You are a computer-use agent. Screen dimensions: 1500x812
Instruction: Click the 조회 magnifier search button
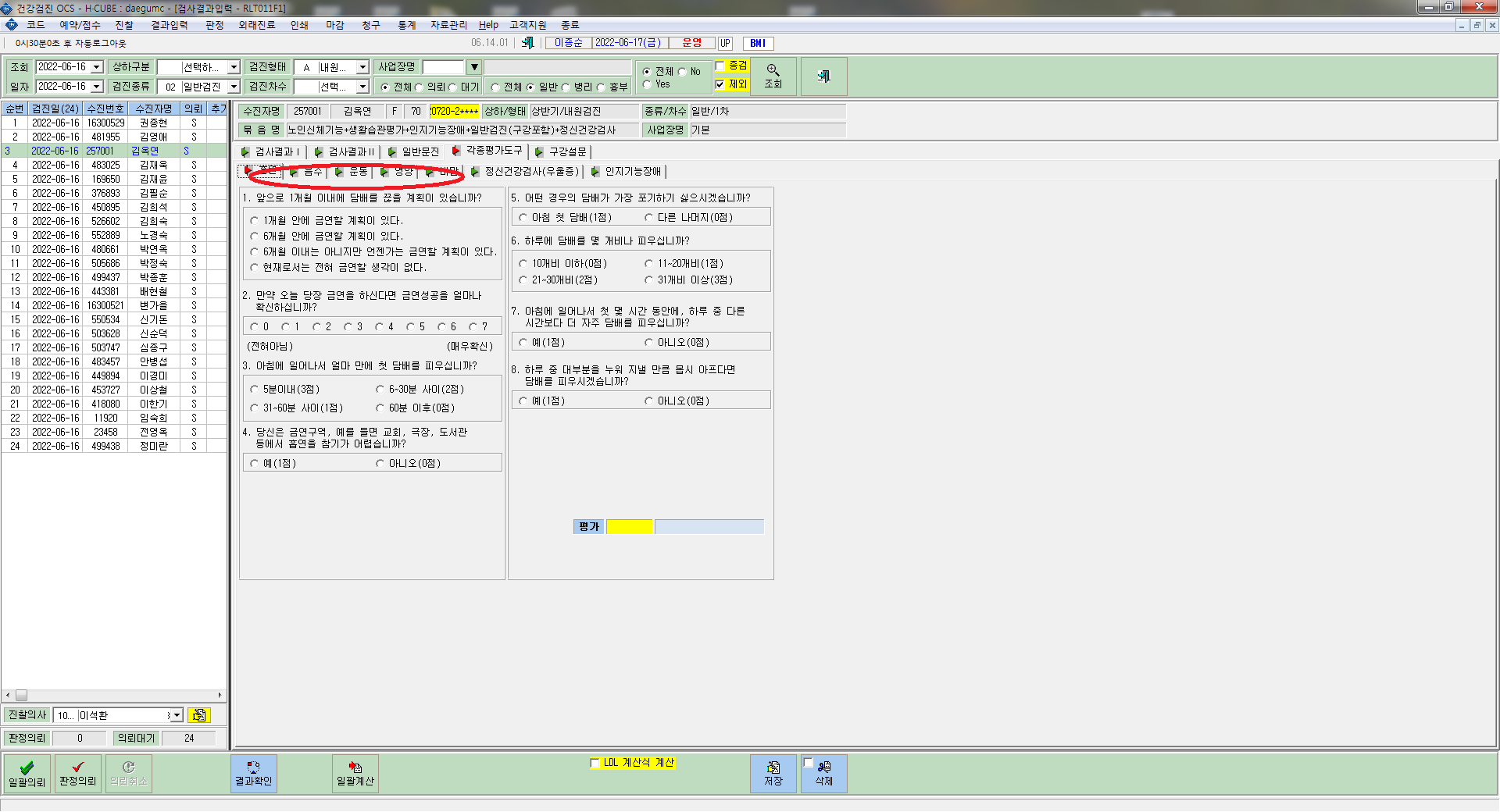point(773,76)
